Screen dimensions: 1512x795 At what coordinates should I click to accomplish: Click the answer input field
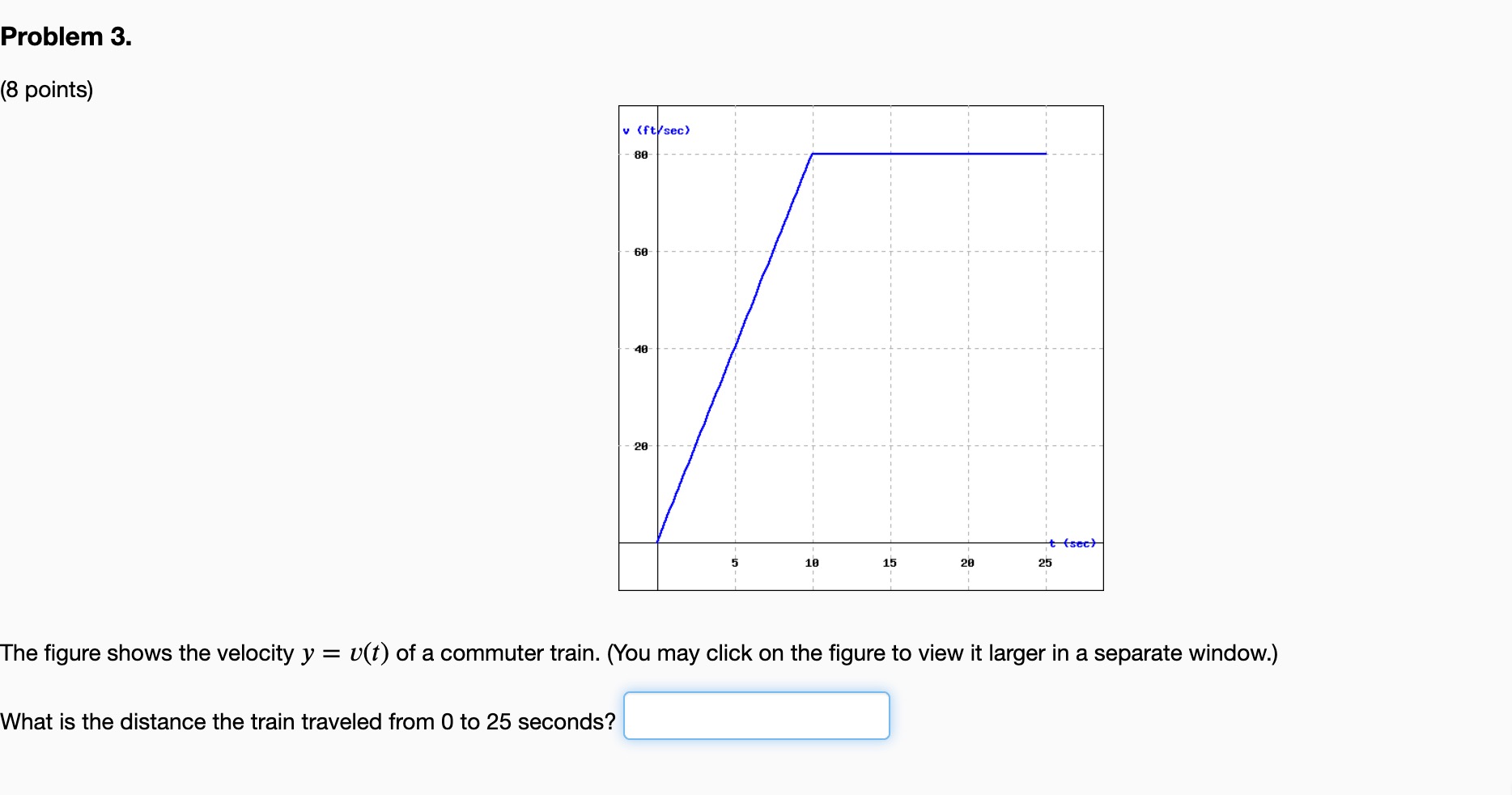tap(755, 716)
